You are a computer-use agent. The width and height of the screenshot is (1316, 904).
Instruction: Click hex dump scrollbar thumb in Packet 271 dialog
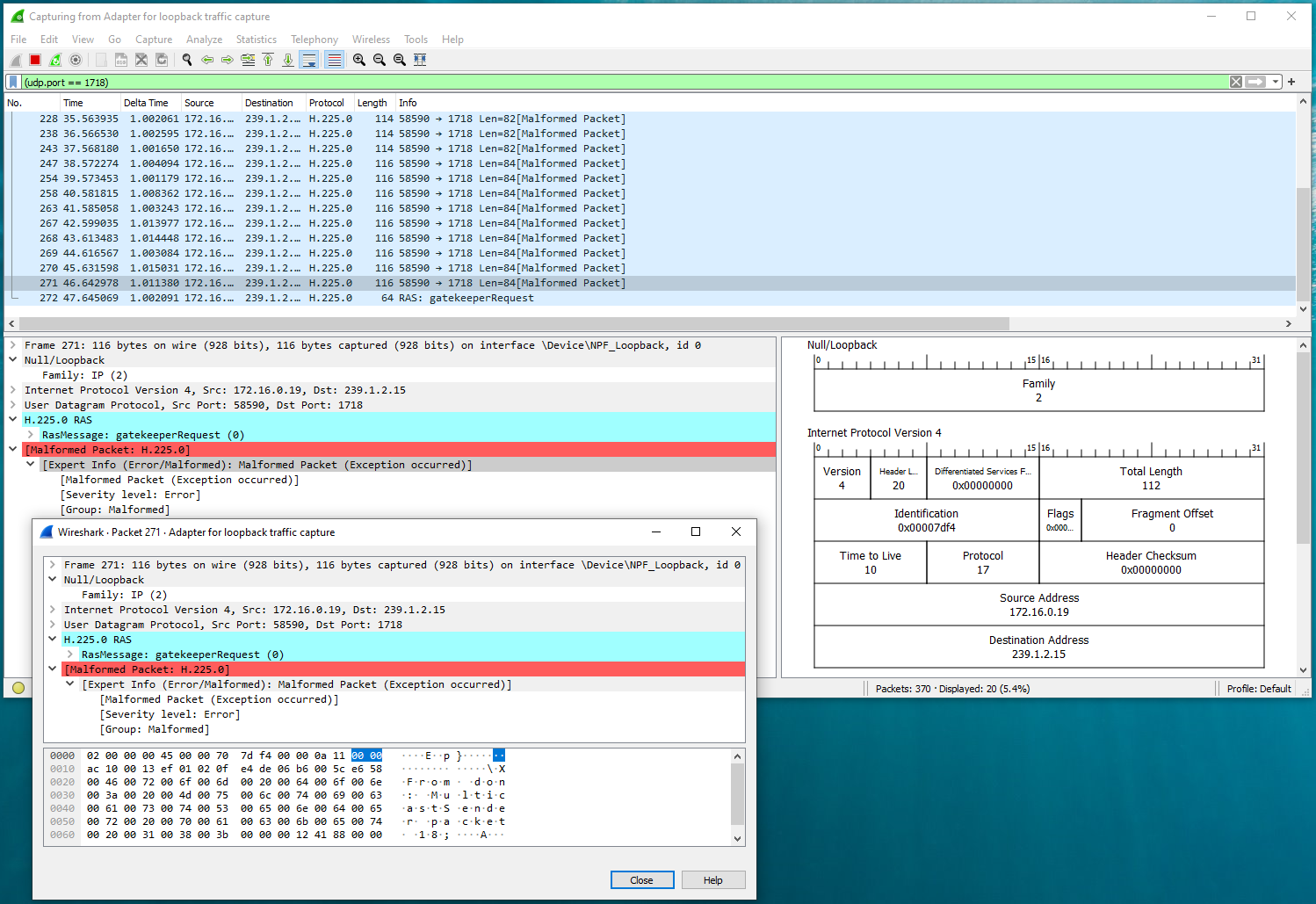(x=737, y=794)
